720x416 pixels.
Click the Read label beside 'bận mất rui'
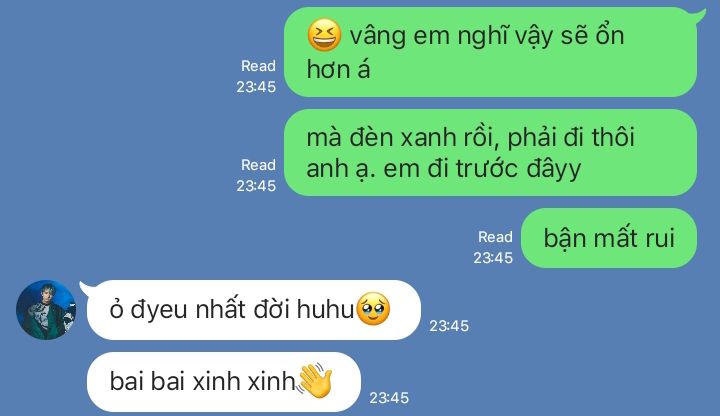[495, 237]
